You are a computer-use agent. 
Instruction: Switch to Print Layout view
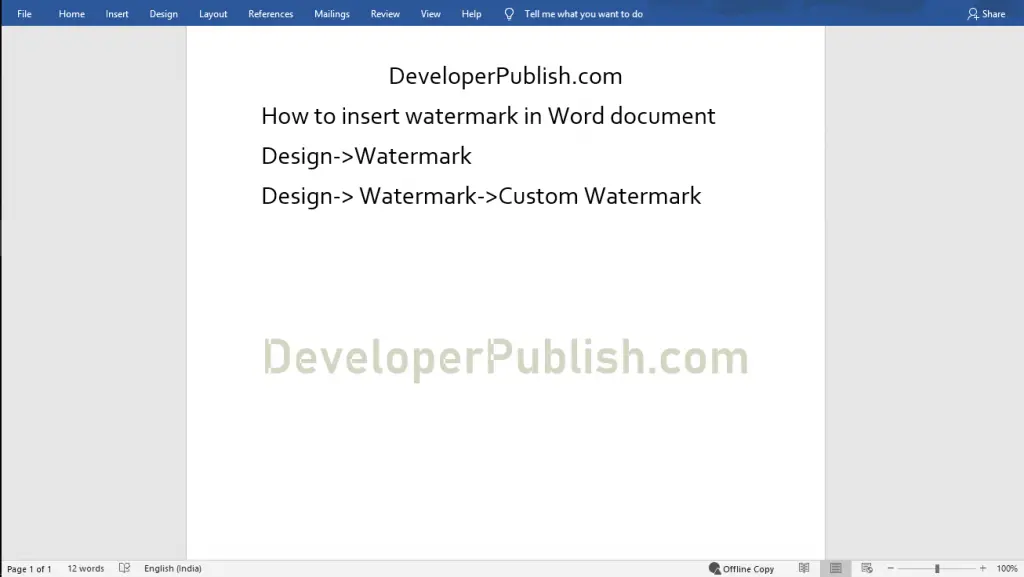[x=835, y=569]
